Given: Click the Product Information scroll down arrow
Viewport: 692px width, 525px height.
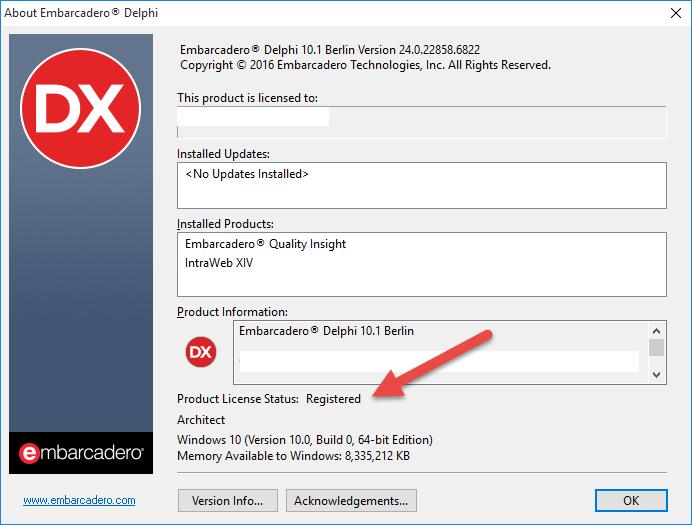Looking at the screenshot, I should [x=656, y=375].
